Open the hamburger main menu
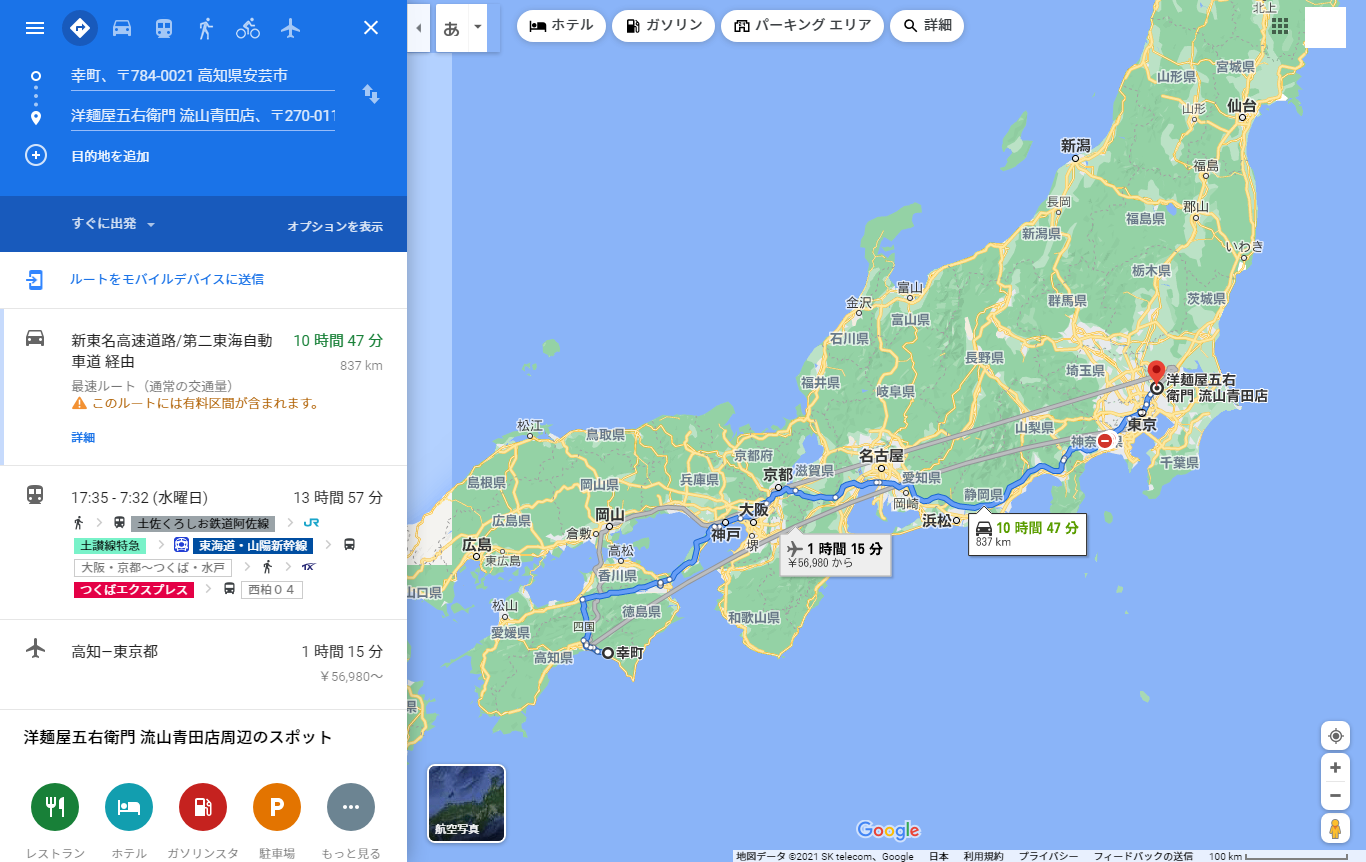The height and width of the screenshot is (862, 1366). tap(35, 28)
